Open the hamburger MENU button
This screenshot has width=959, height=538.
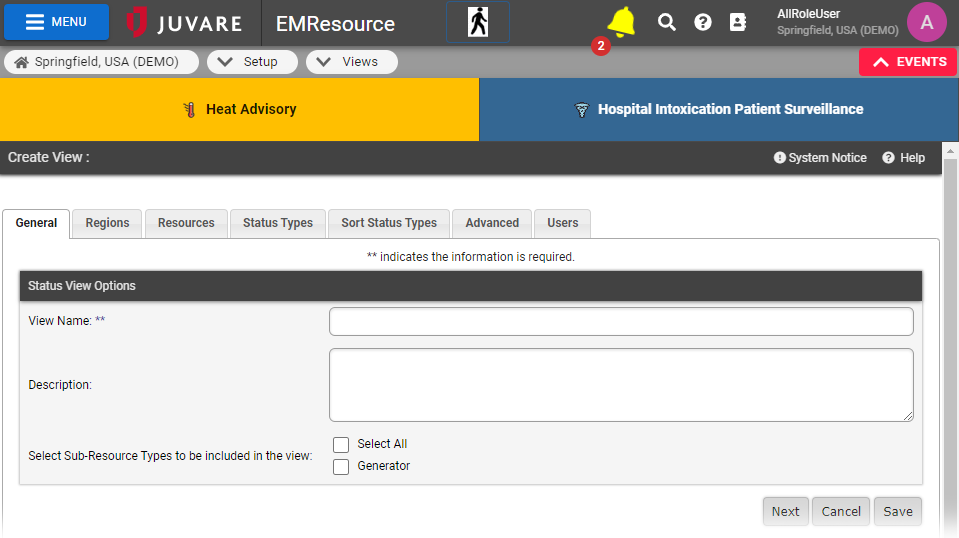point(56,22)
